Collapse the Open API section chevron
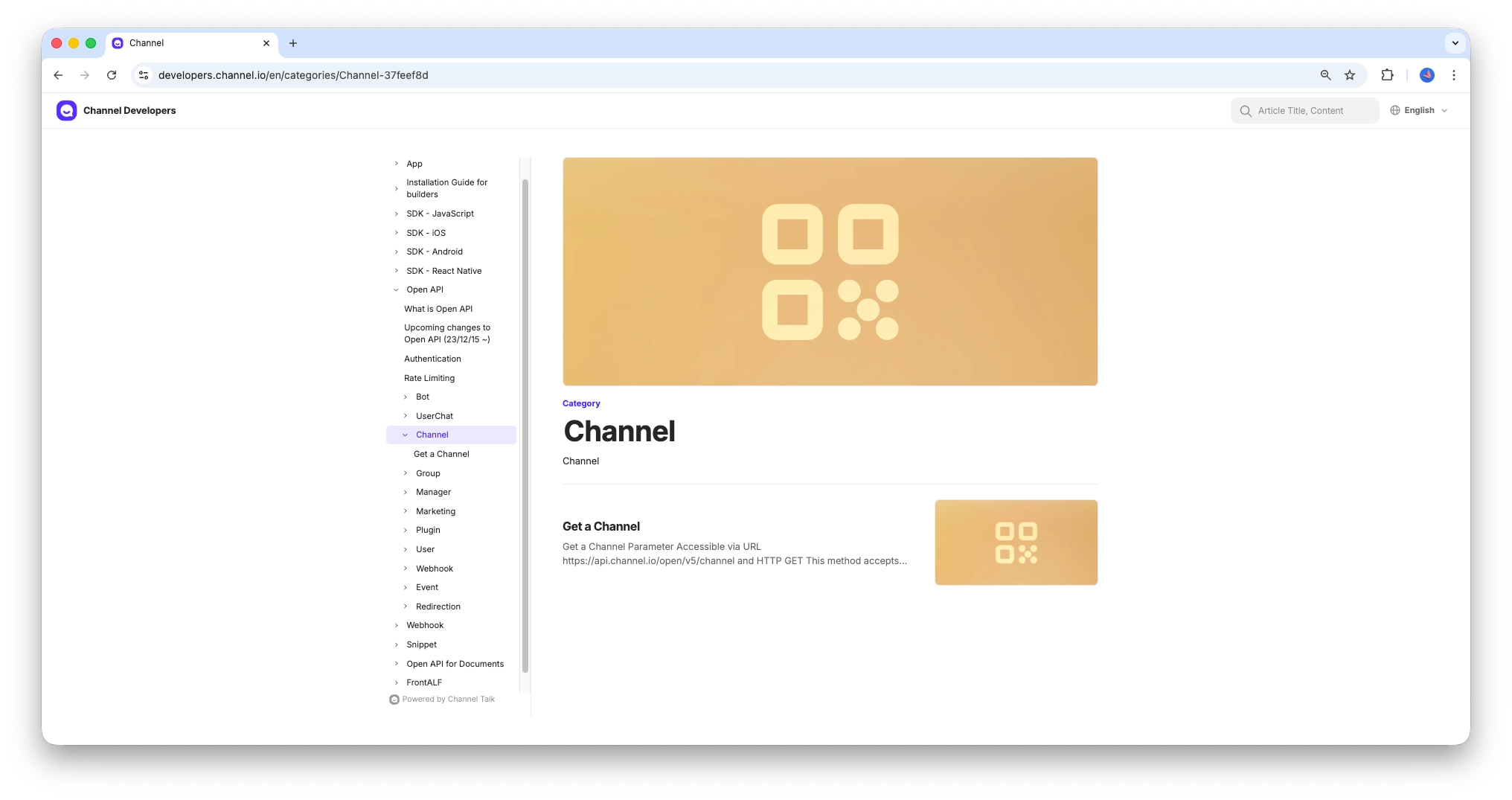 click(397, 290)
